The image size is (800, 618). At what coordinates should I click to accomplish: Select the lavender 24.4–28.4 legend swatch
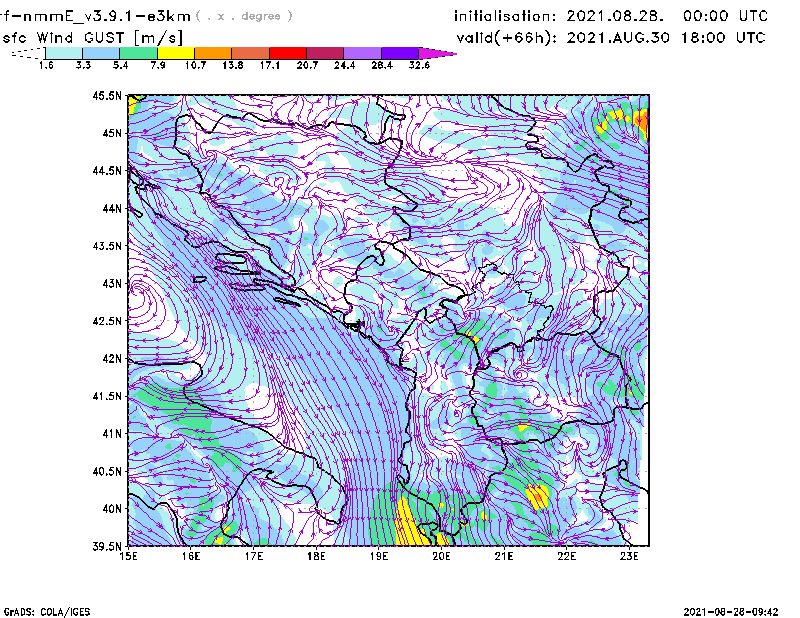(363, 53)
